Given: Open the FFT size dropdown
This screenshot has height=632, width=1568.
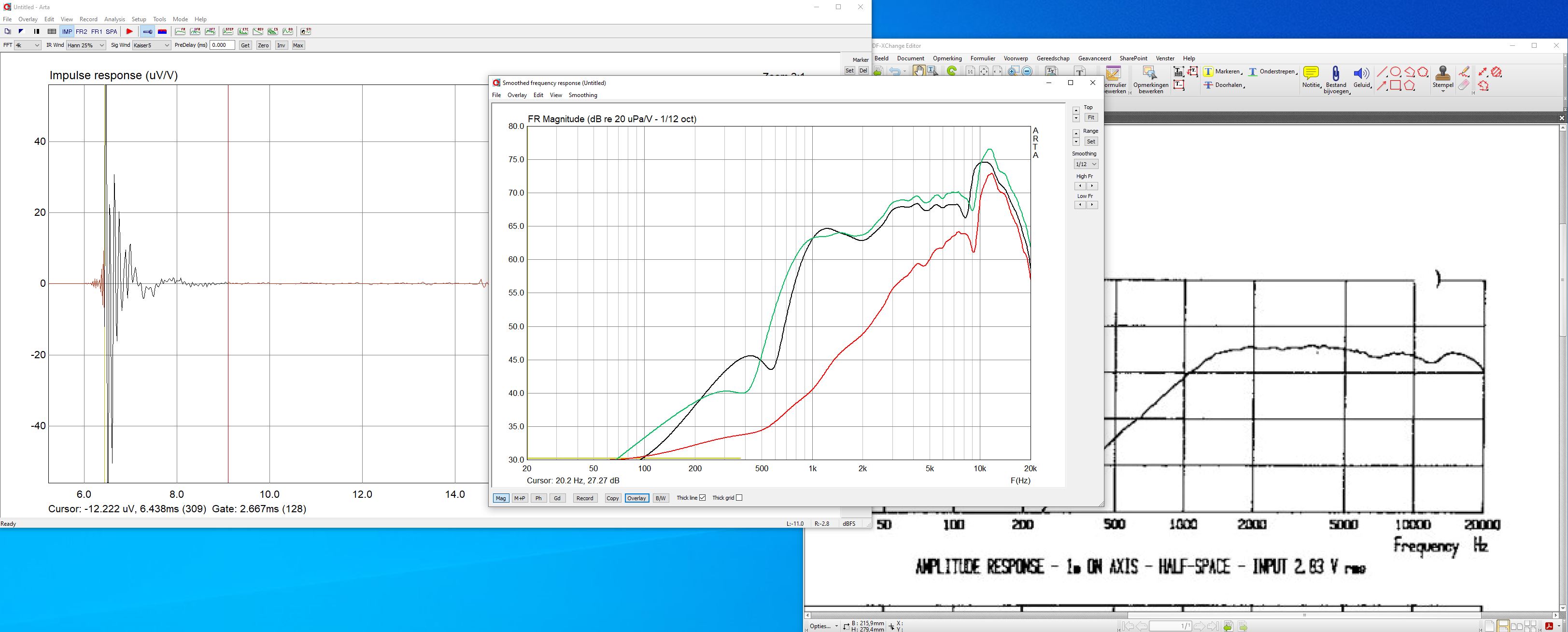Looking at the screenshot, I should 28,45.
